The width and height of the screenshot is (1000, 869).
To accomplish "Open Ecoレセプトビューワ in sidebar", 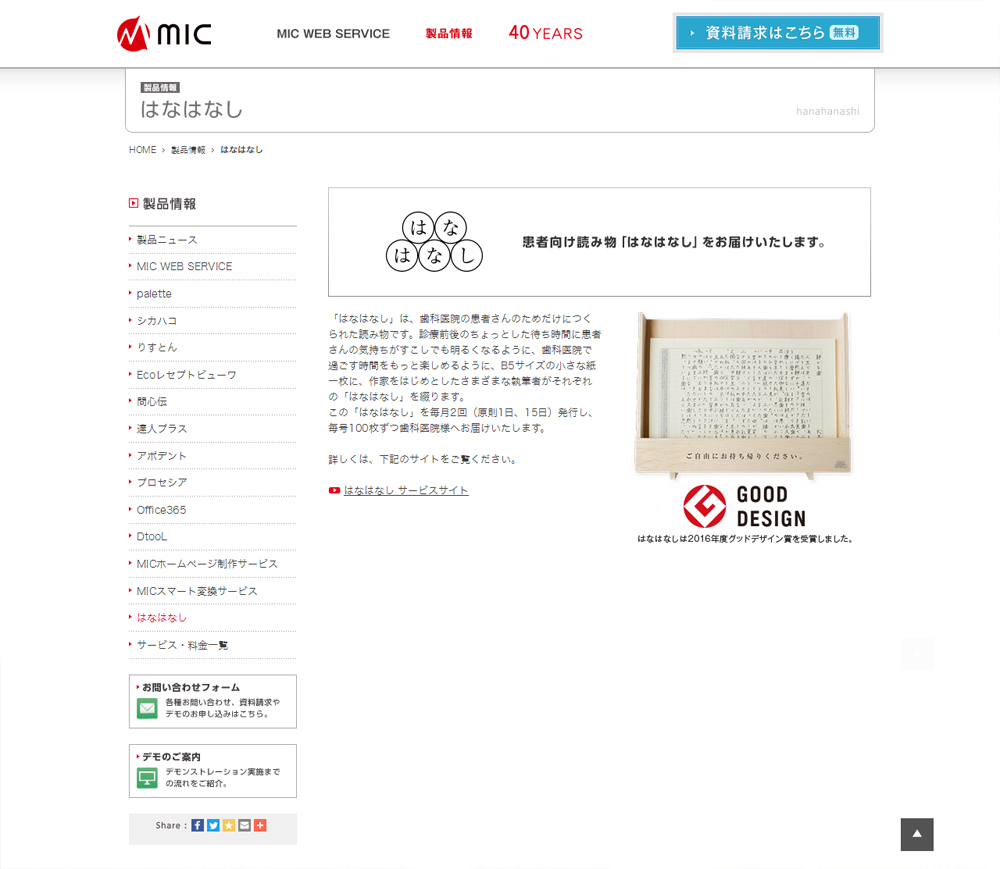I will click(x=186, y=375).
